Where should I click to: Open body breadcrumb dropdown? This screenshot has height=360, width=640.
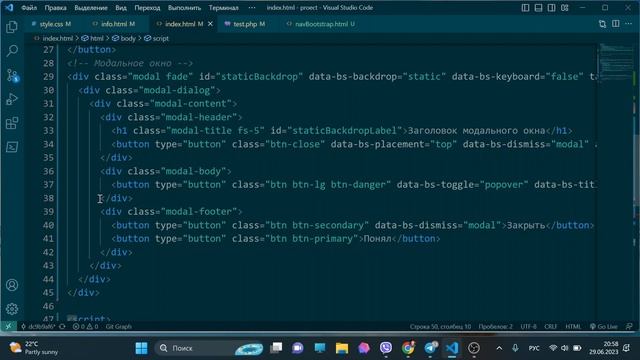point(124,38)
